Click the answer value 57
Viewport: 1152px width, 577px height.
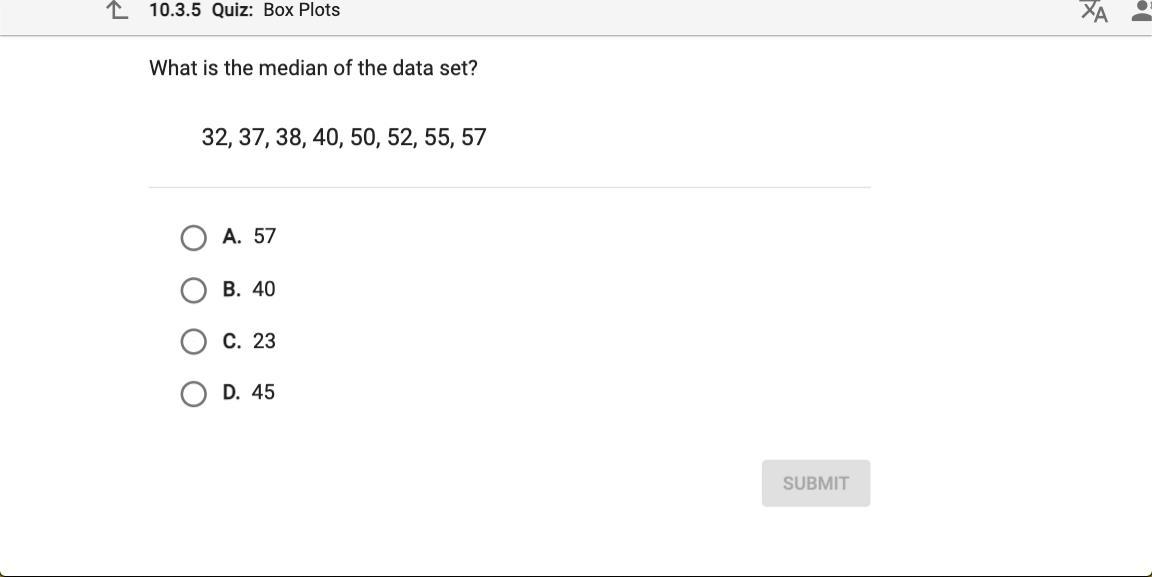click(x=264, y=237)
